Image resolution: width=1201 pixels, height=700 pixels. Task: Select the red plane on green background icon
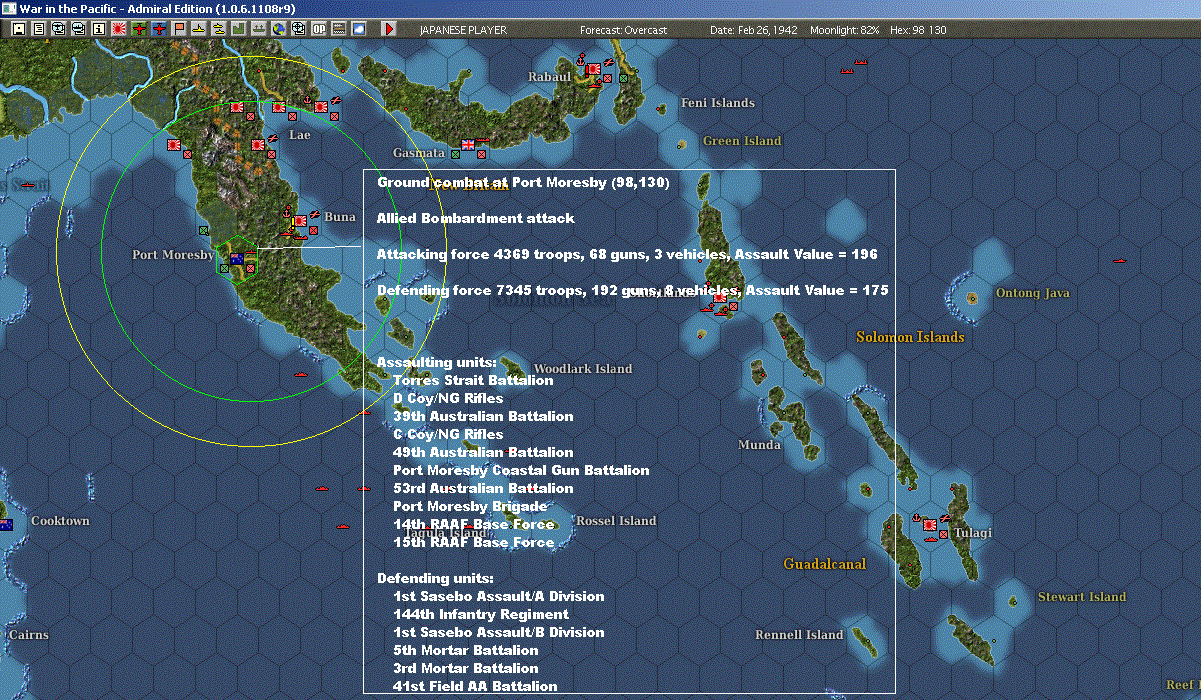click(139, 29)
